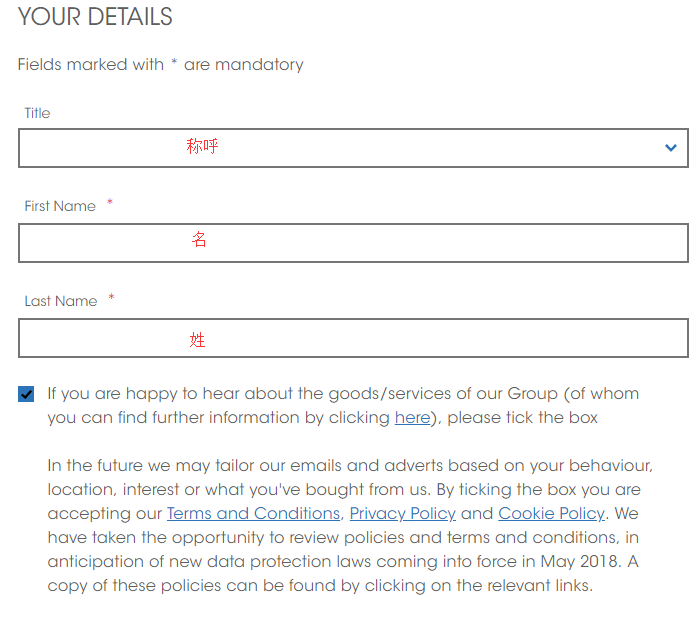This screenshot has height=617, width=697.
Task: Click the red asterisk beside Last Name
Action: pos(111,299)
